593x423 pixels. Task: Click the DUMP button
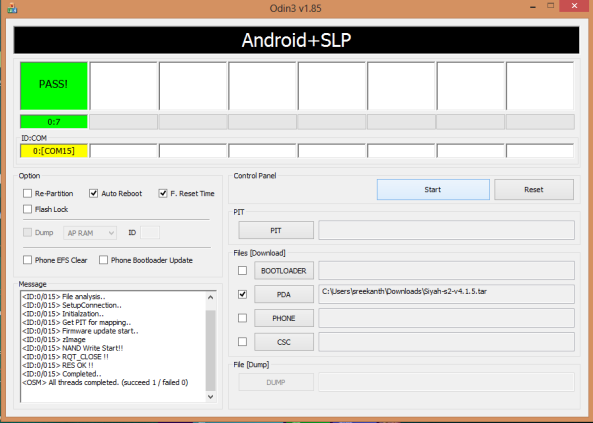(276, 382)
